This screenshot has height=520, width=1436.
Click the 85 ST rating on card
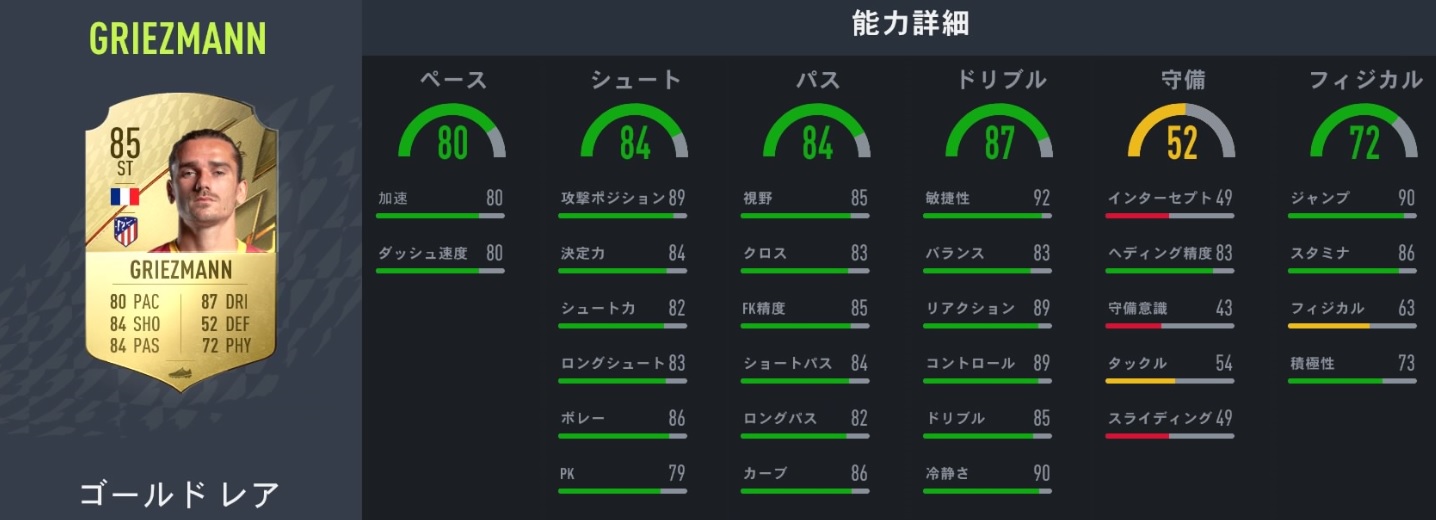pyautogui.click(x=124, y=153)
